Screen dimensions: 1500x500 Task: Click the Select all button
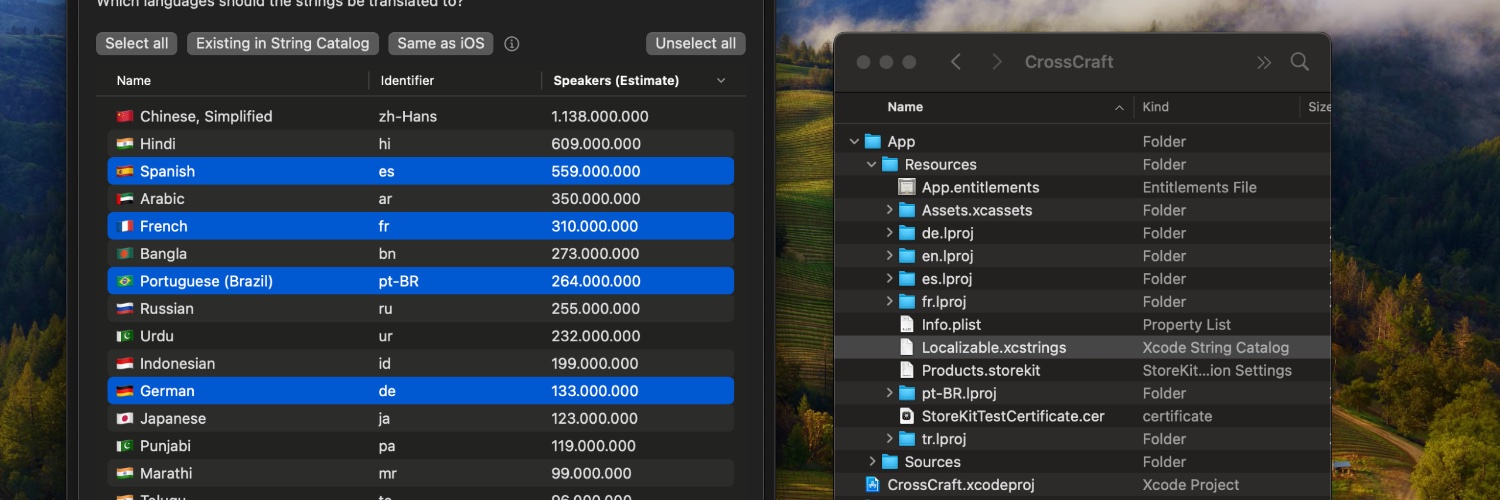[137, 43]
